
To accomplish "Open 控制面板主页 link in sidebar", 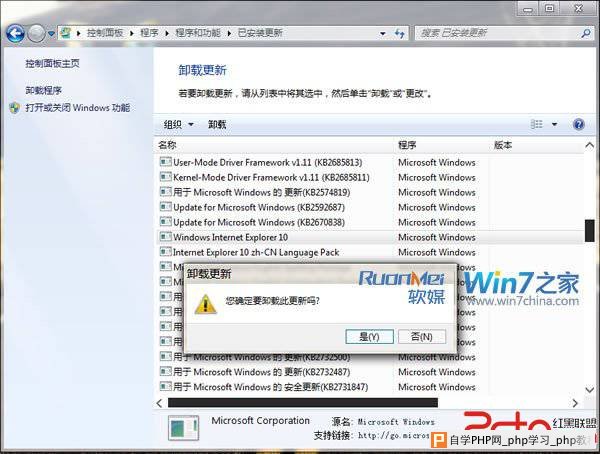I will pyautogui.click(x=52, y=64).
